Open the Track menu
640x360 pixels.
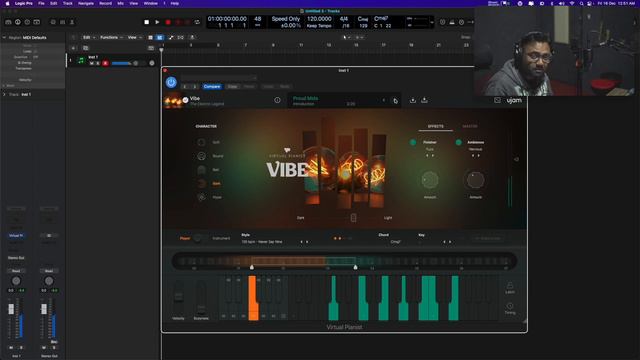(x=68, y=3)
